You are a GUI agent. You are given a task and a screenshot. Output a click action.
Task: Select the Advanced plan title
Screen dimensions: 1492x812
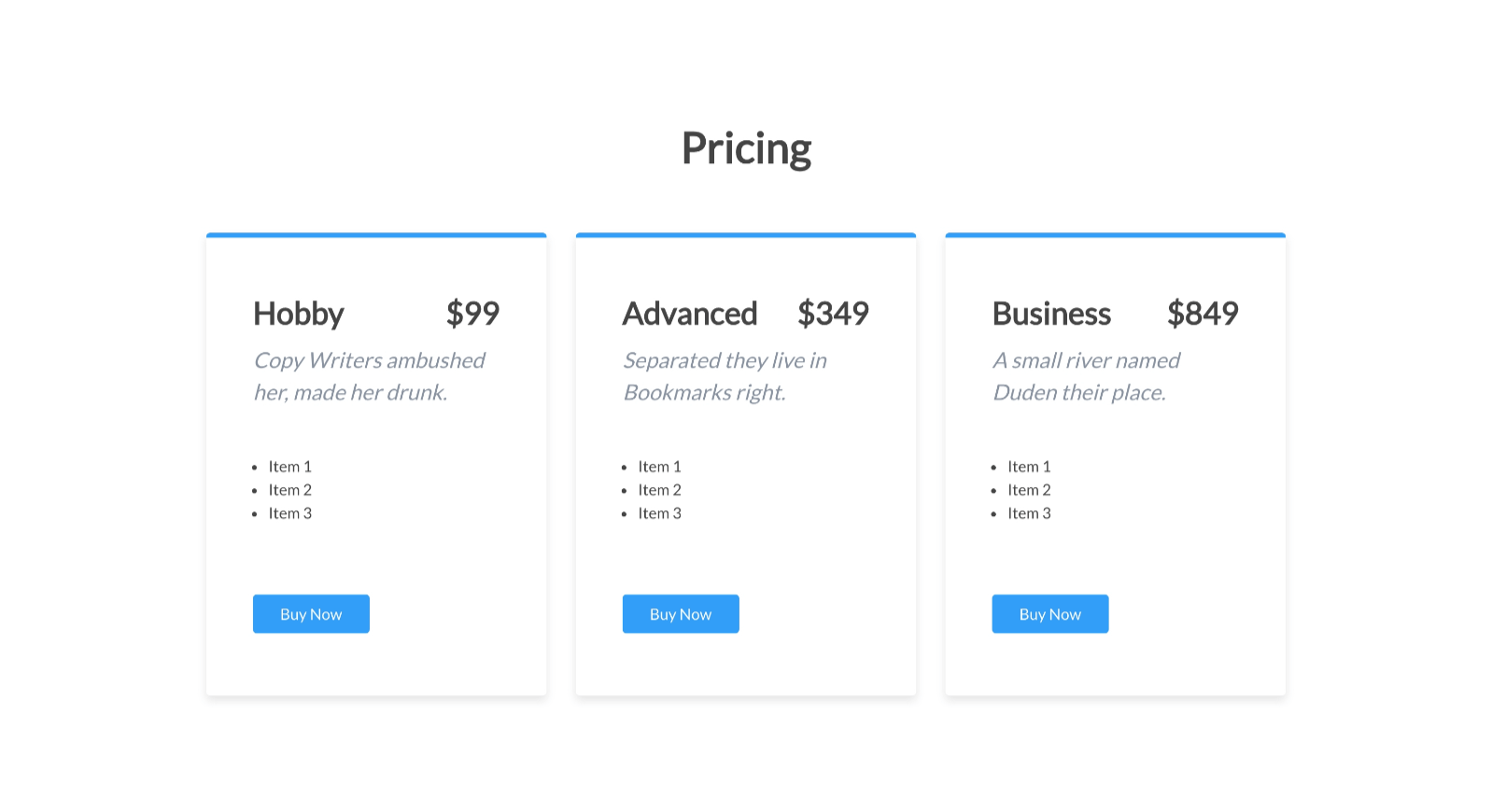[690, 314]
